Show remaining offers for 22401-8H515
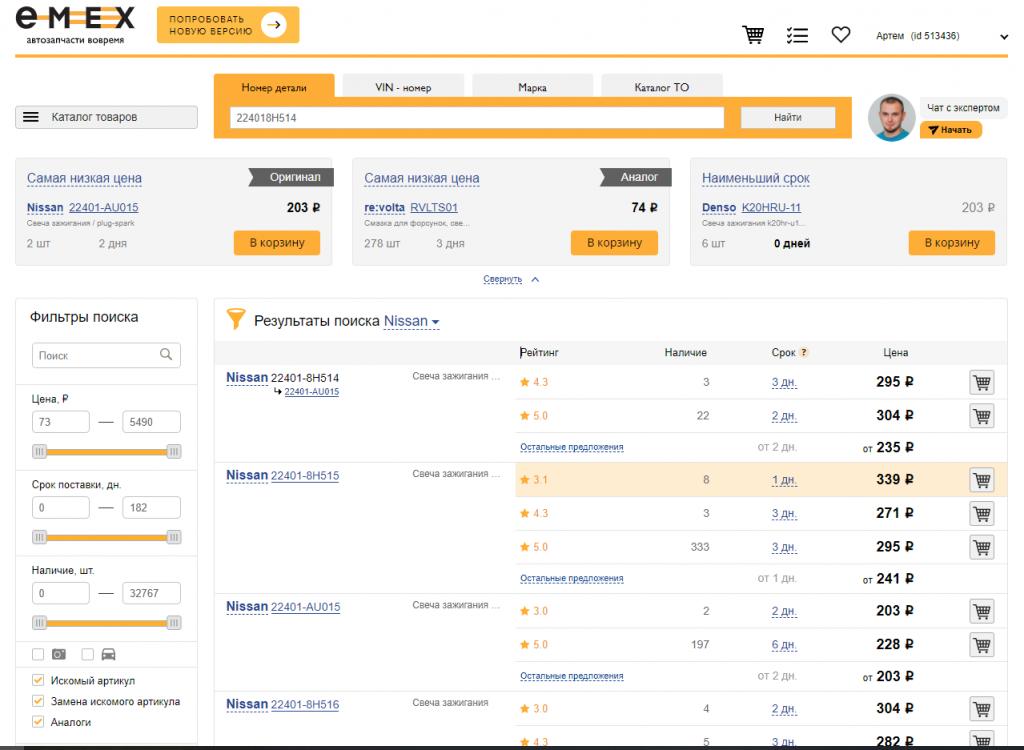 (x=571, y=578)
